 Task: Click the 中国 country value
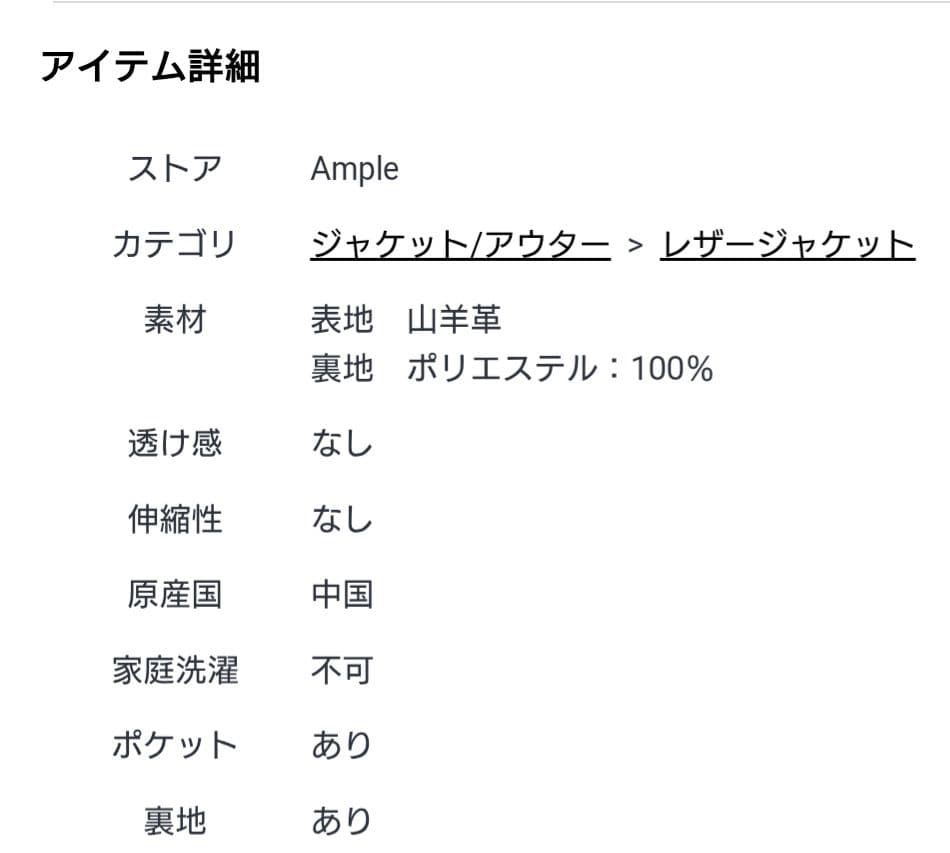pyautogui.click(x=342, y=594)
